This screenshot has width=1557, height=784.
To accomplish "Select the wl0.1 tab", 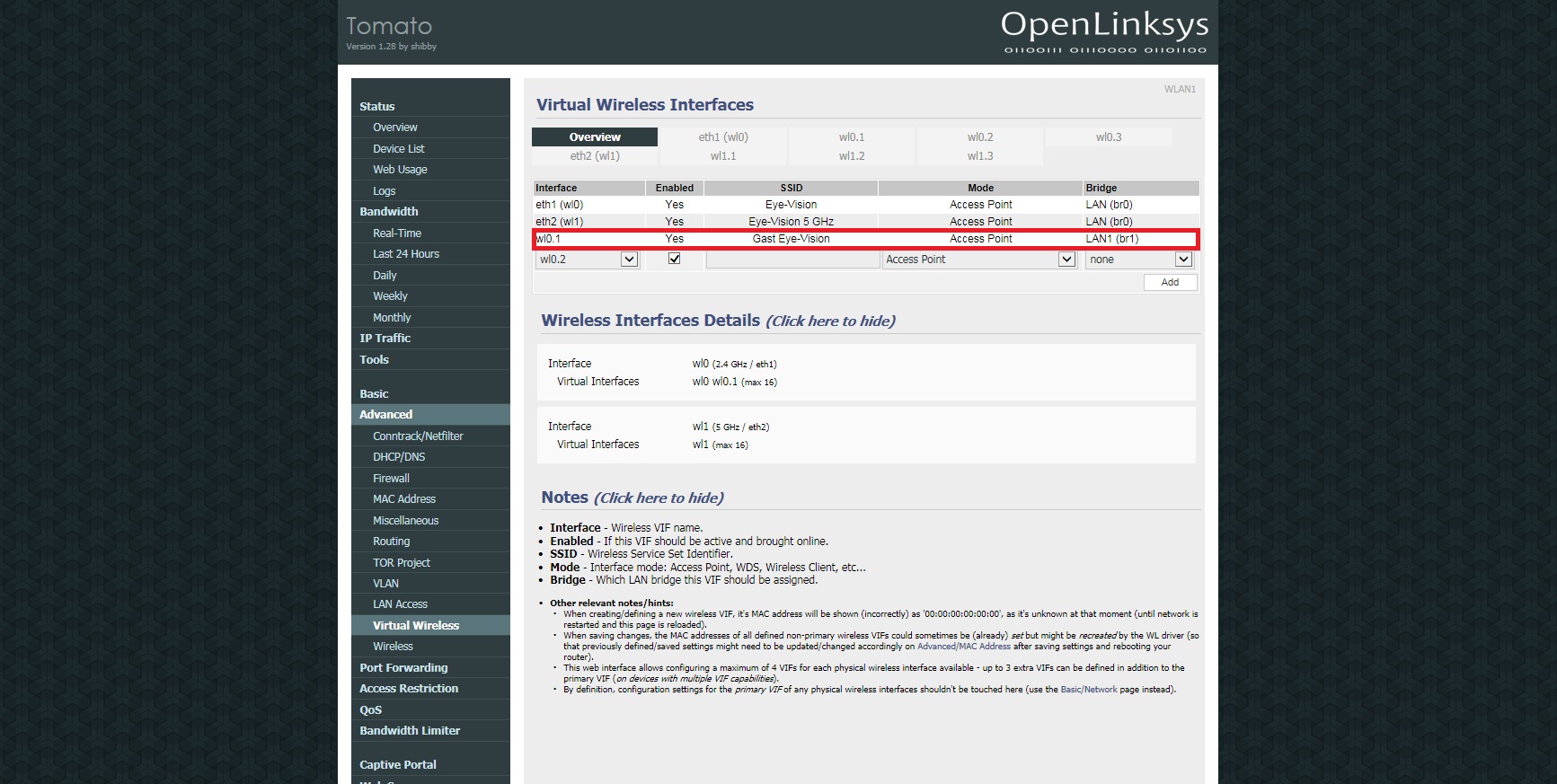I will [852, 137].
